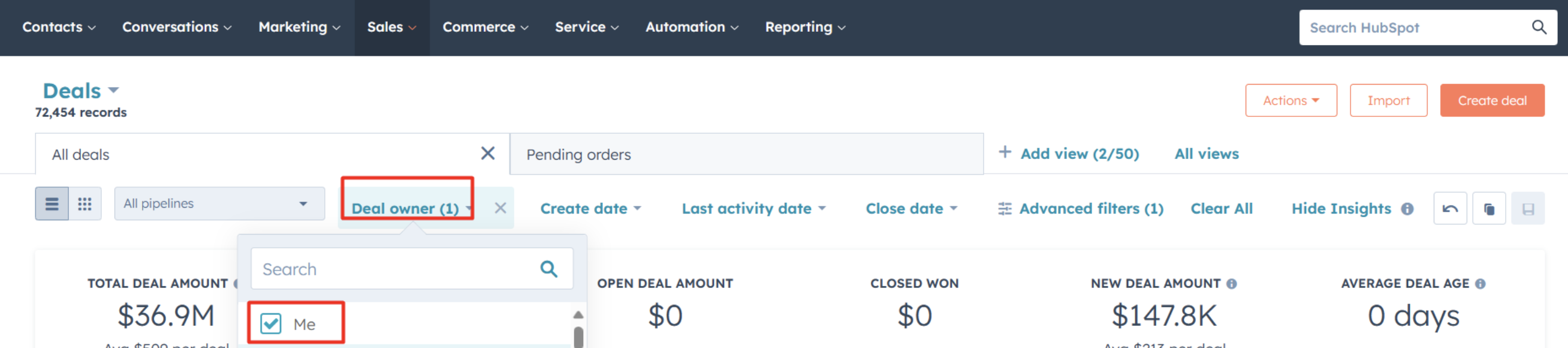
Task: Open the Last activity date filter
Action: [753, 208]
